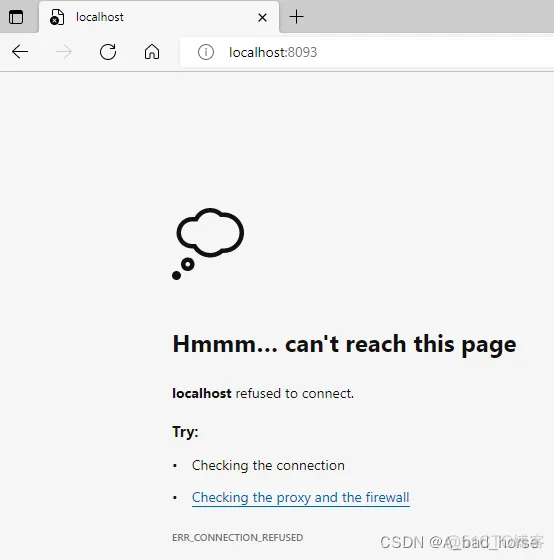The image size is (554, 560).
Task: Click the localhost:8093 address bar
Action: 367,52
